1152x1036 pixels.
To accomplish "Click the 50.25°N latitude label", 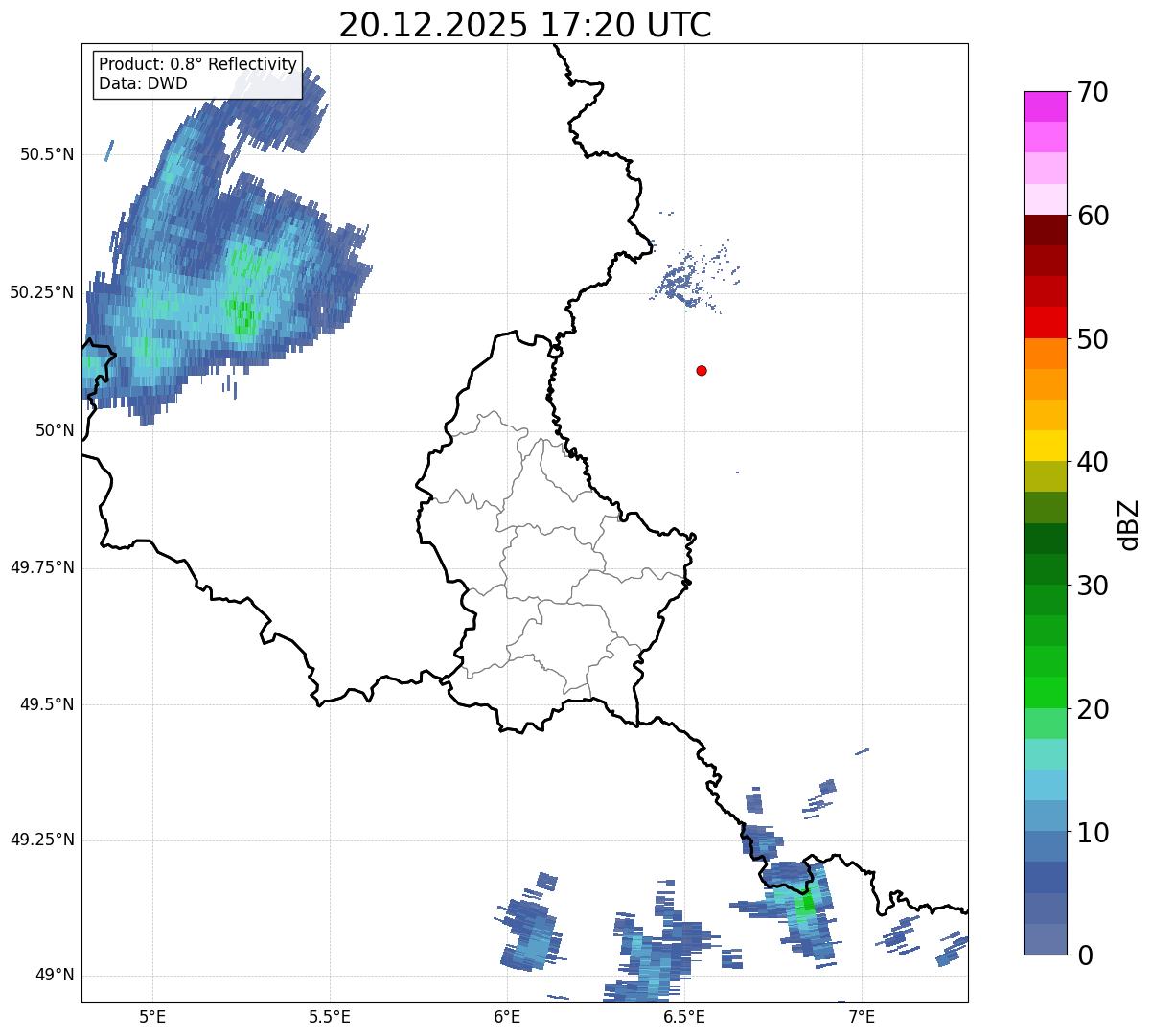I will (x=42, y=292).
